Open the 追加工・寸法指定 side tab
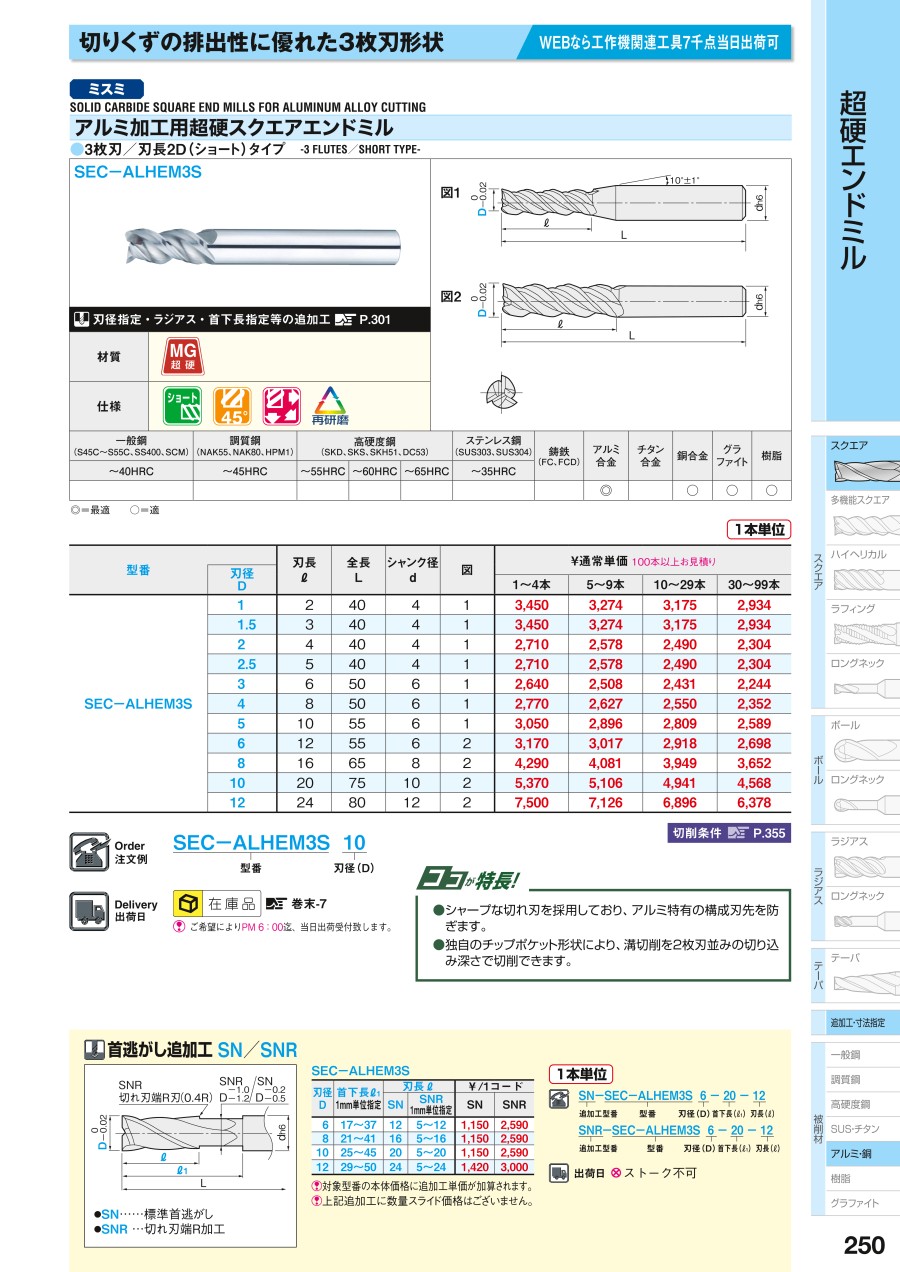Viewport: 900px width, 1272px height. coord(858,1023)
